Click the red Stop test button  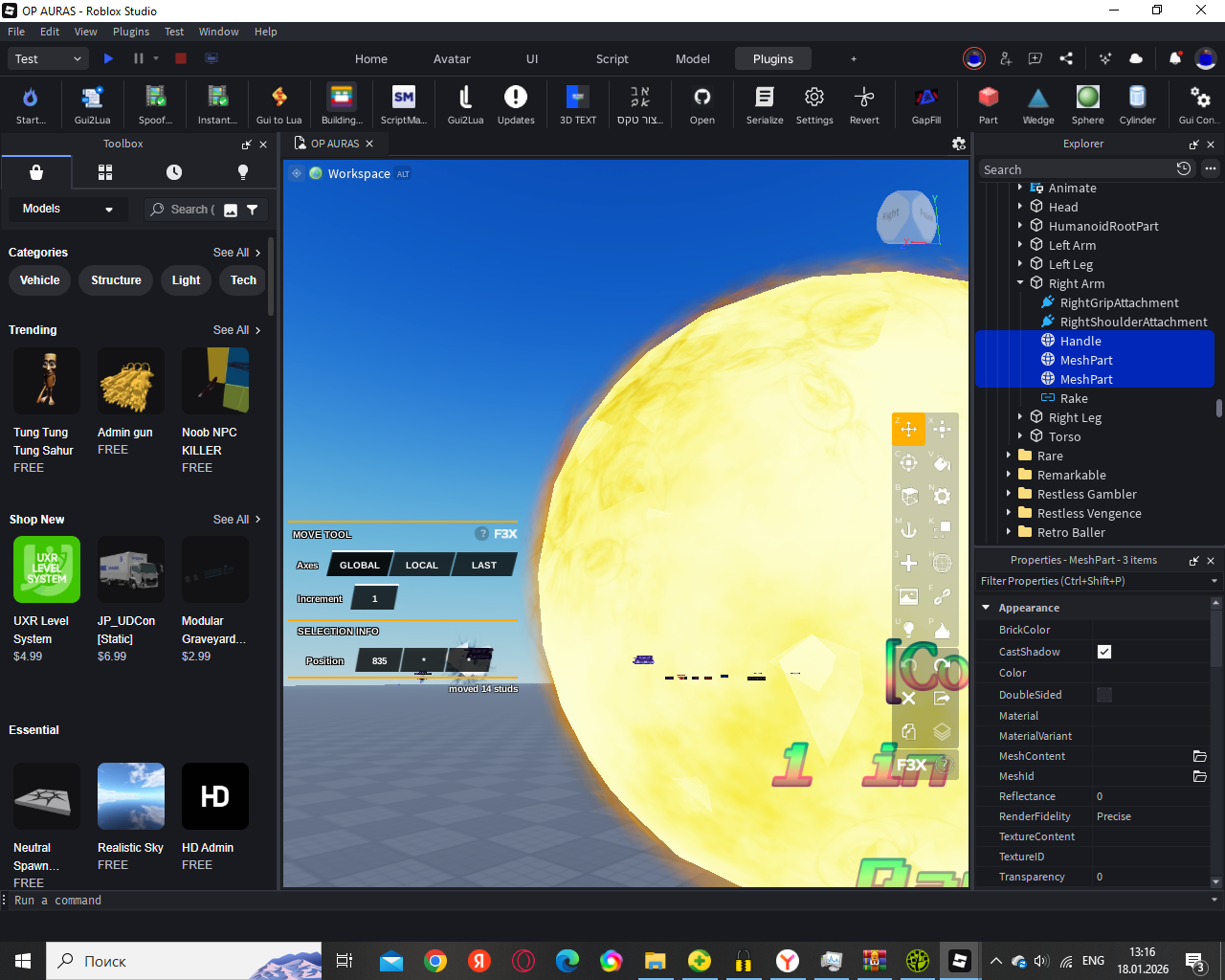[181, 58]
